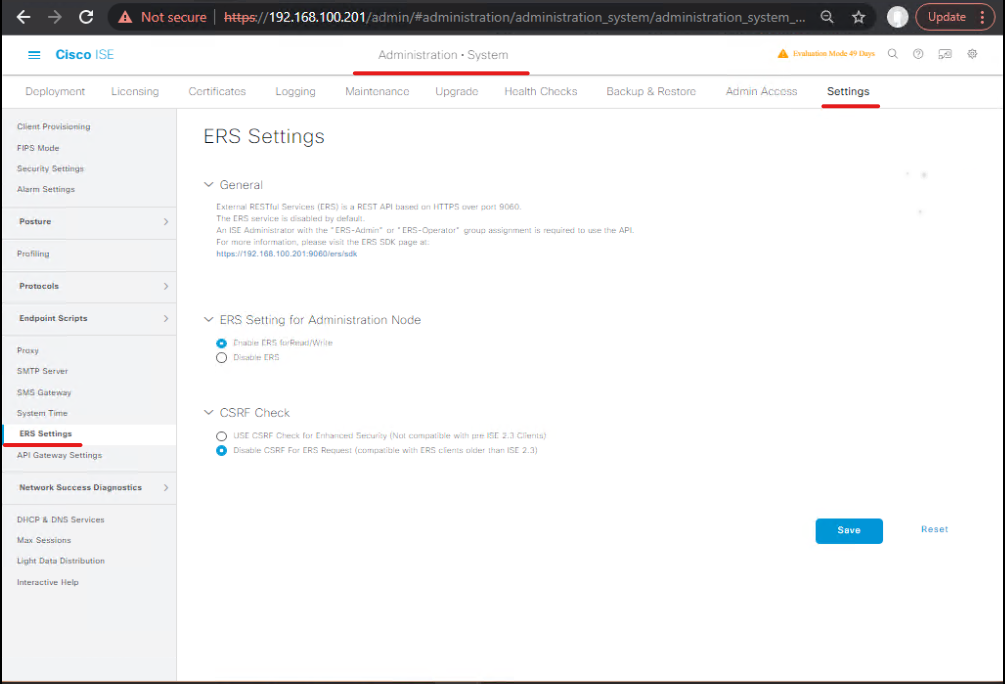Open Light Data Distribution in sidebar
The height and width of the screenshot is (684, 1005).
point(61,561)
